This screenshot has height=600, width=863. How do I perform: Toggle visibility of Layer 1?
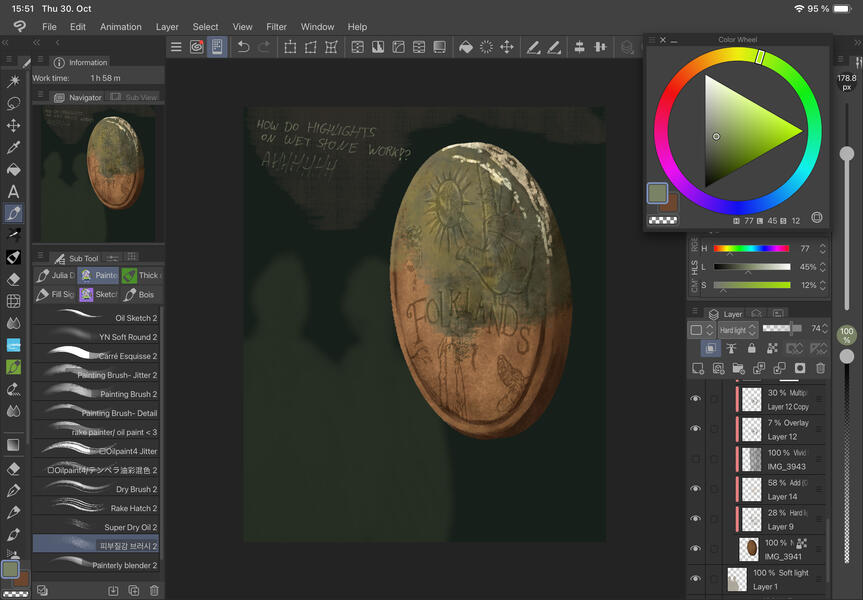(695, 578)
